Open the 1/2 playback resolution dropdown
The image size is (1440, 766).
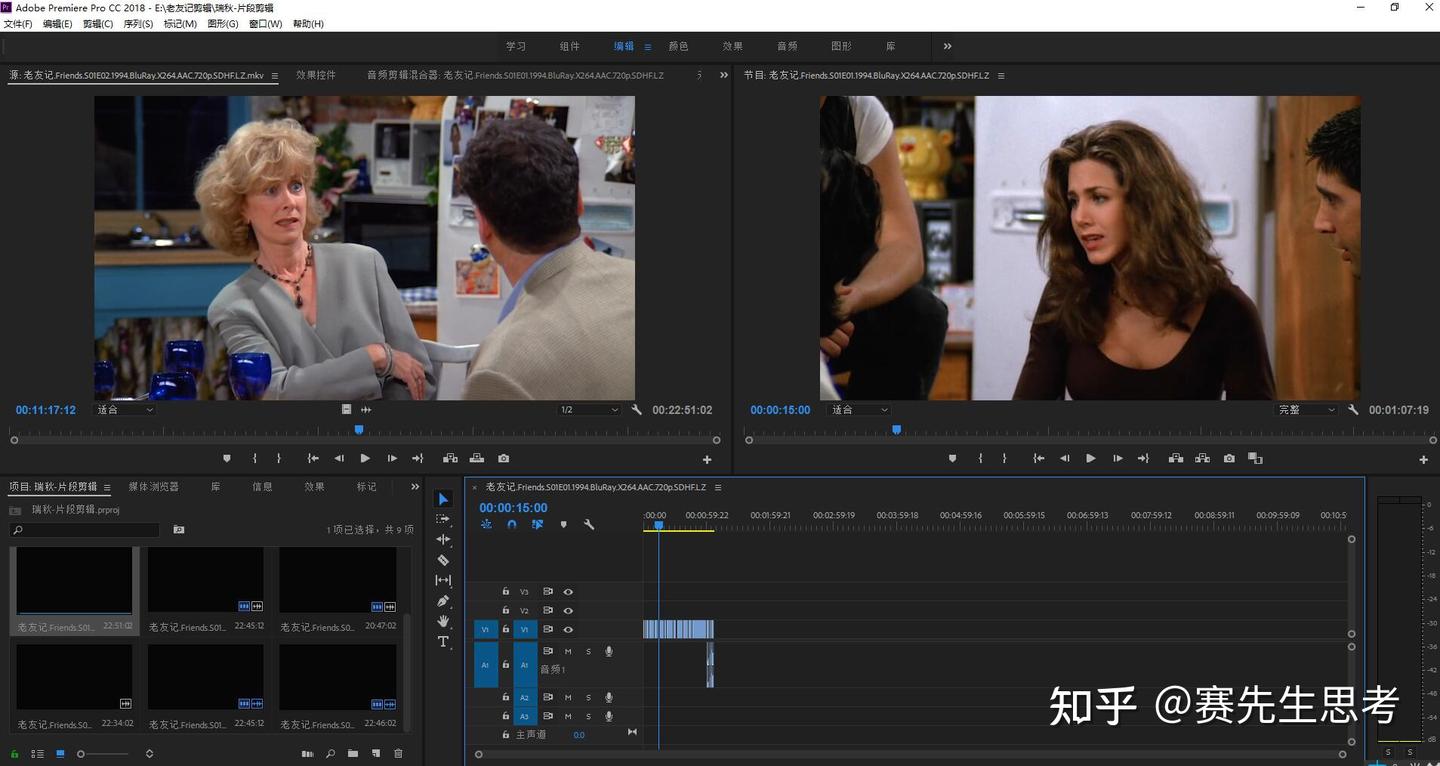[x=589, y=410]
